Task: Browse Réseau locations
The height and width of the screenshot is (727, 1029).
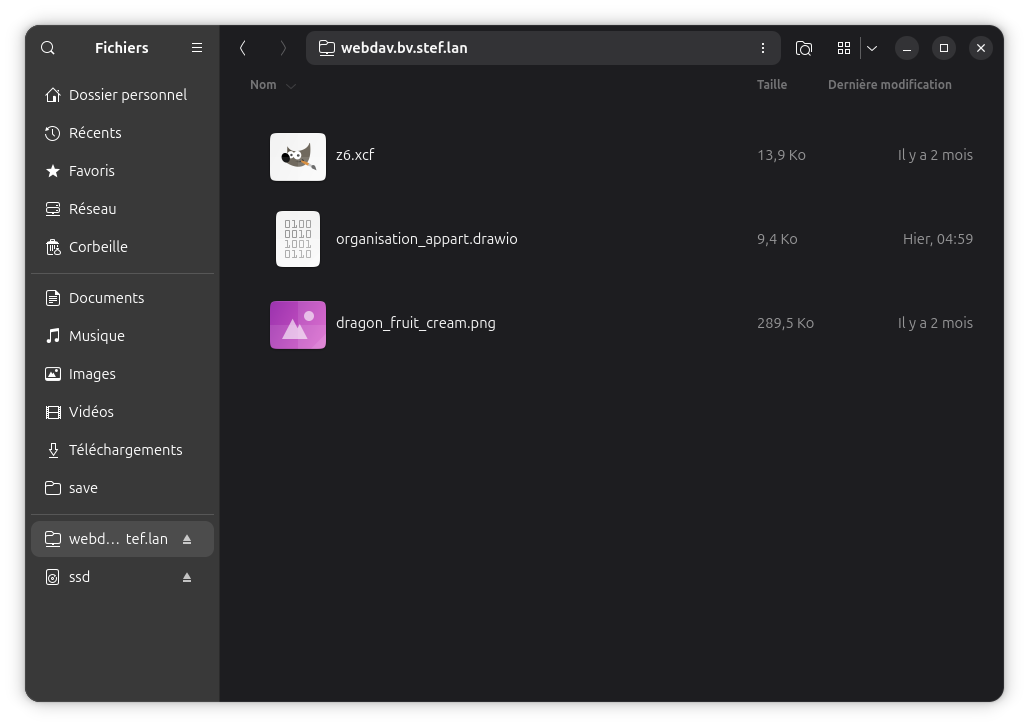Action: point(123,209)
